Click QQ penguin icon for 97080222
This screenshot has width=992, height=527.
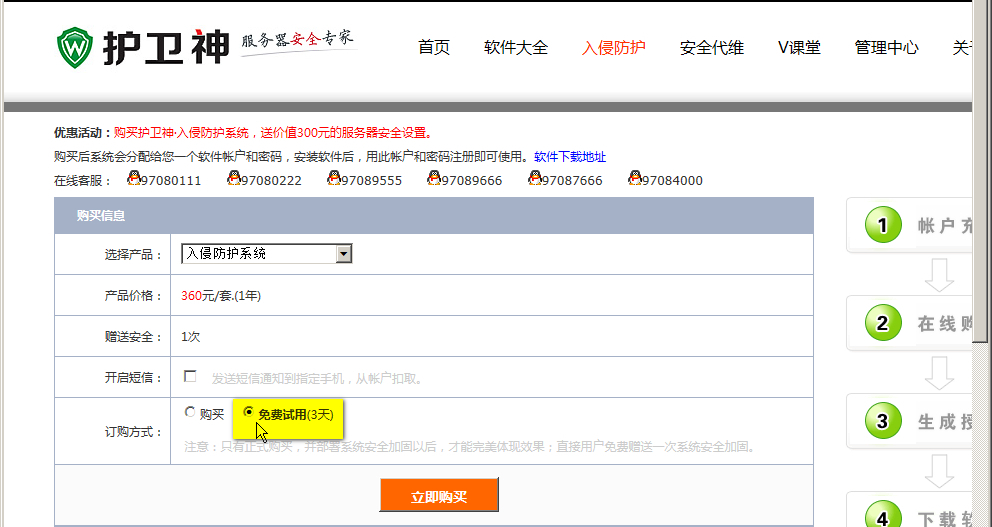tap(234, 179)
